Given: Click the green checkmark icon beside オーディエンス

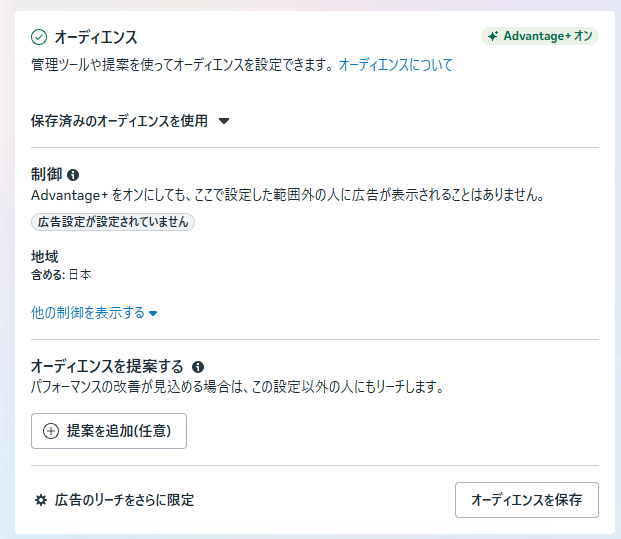Looking at the screenshot, I should point(39,37).
